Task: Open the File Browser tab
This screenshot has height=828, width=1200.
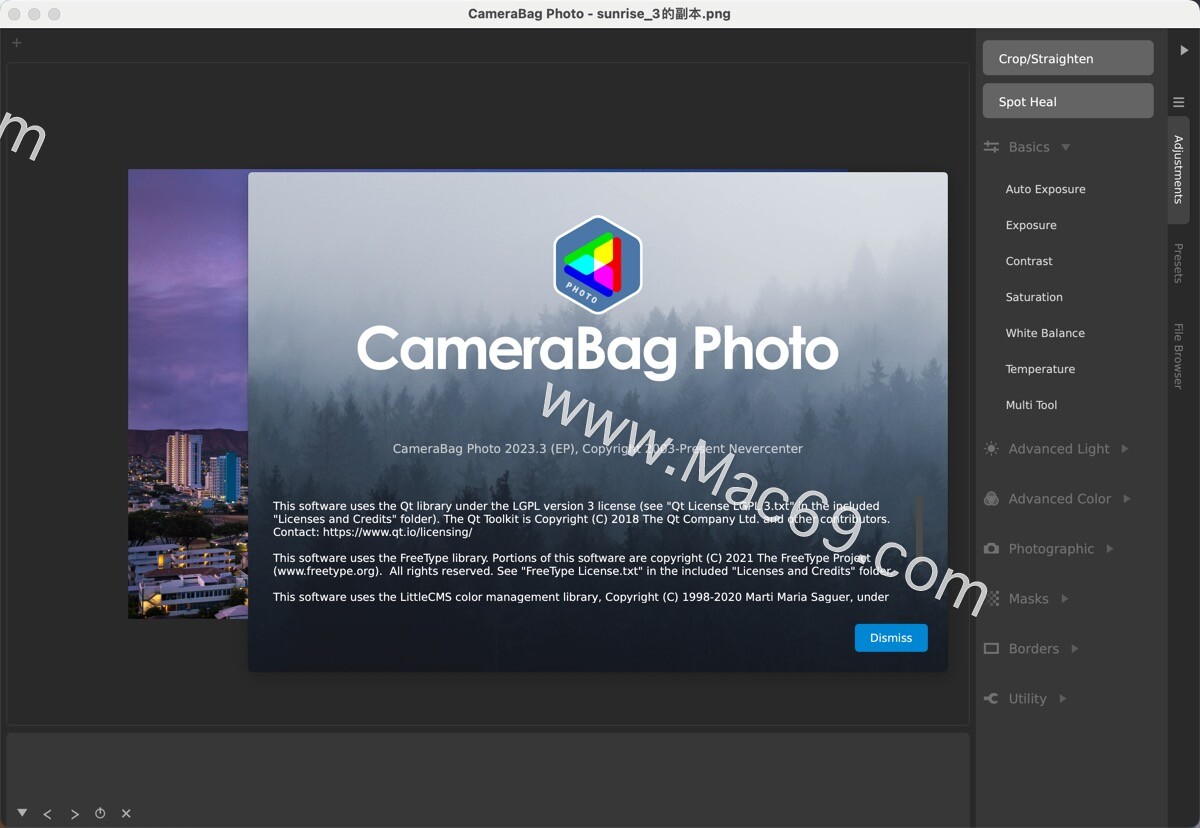Action: [1179, 355]
